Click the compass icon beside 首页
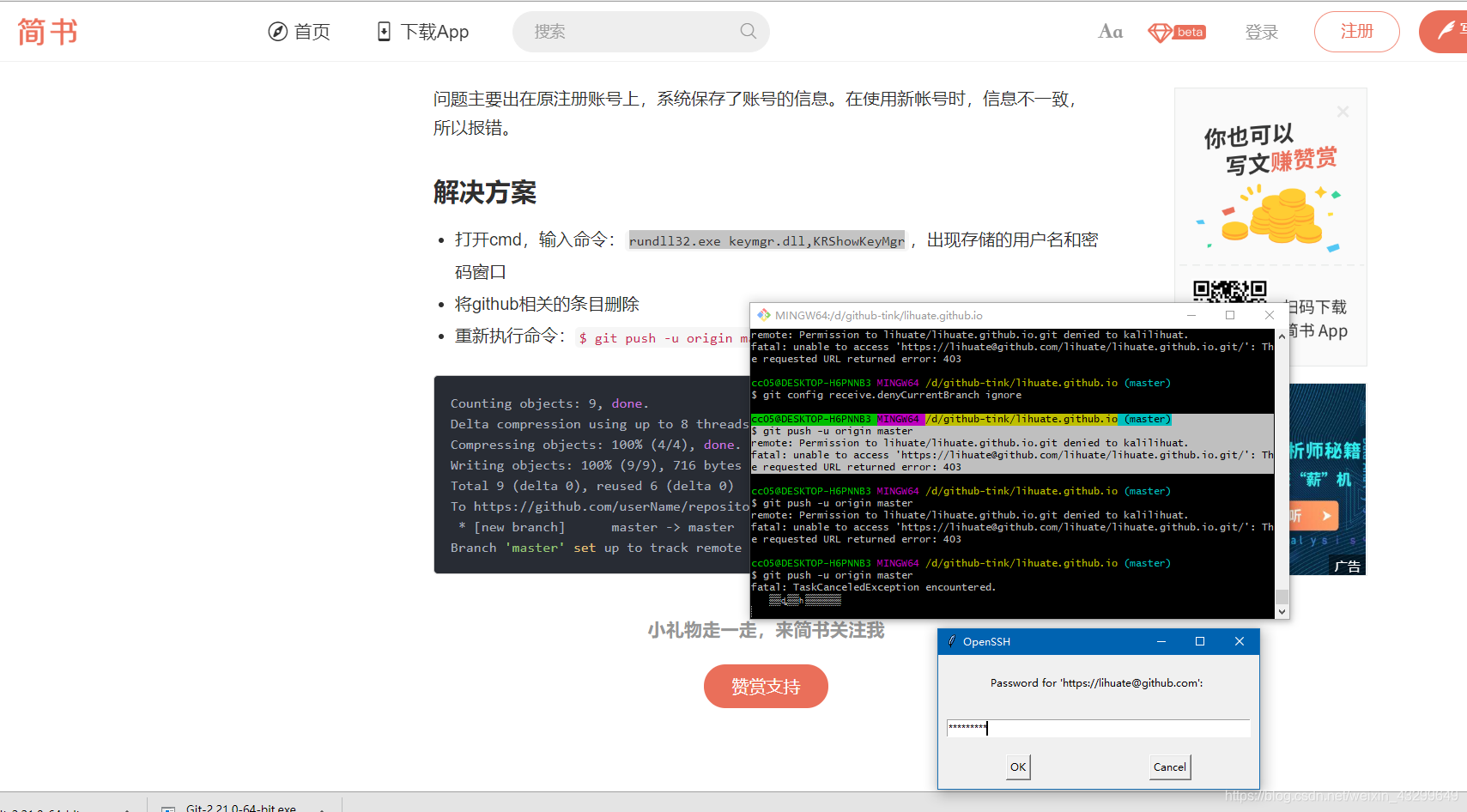The height and width of the screenshot is (812, 1467). pos(277,32)
